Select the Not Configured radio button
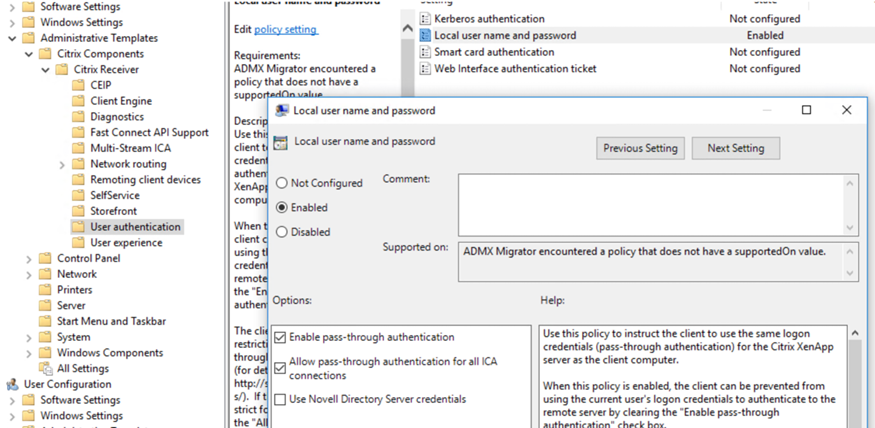 point(282,183)
